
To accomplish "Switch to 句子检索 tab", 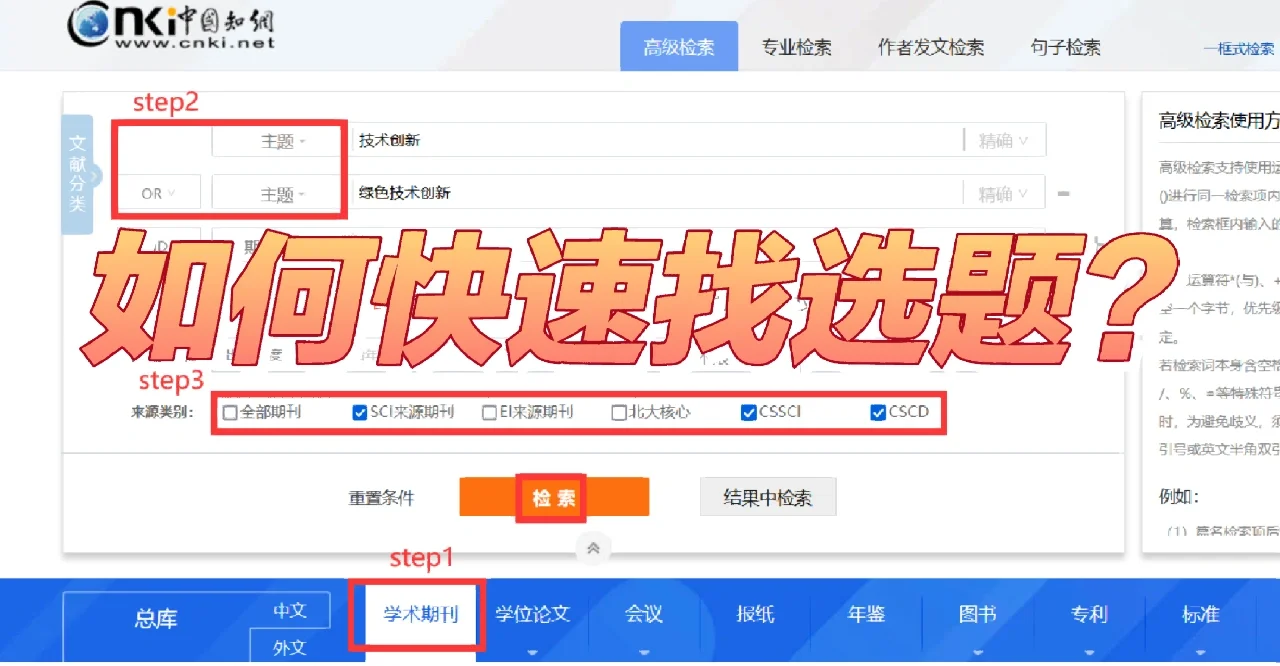I will tap(1066, 47).
